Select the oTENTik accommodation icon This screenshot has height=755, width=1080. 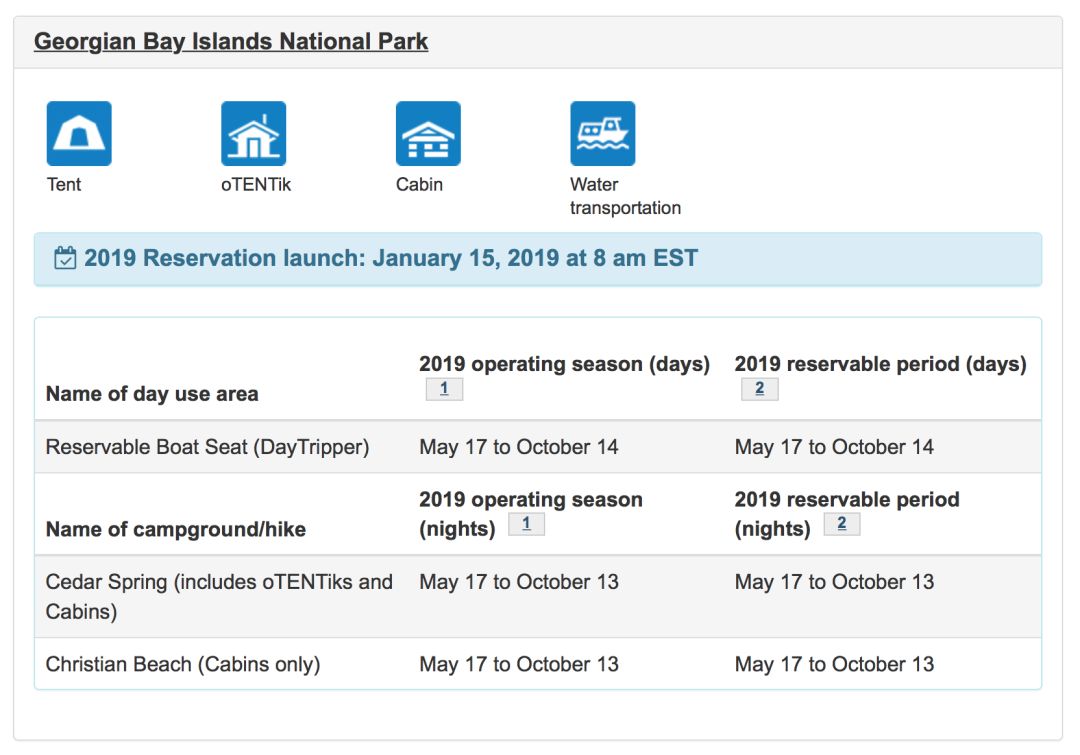click(x=253, y=134)
